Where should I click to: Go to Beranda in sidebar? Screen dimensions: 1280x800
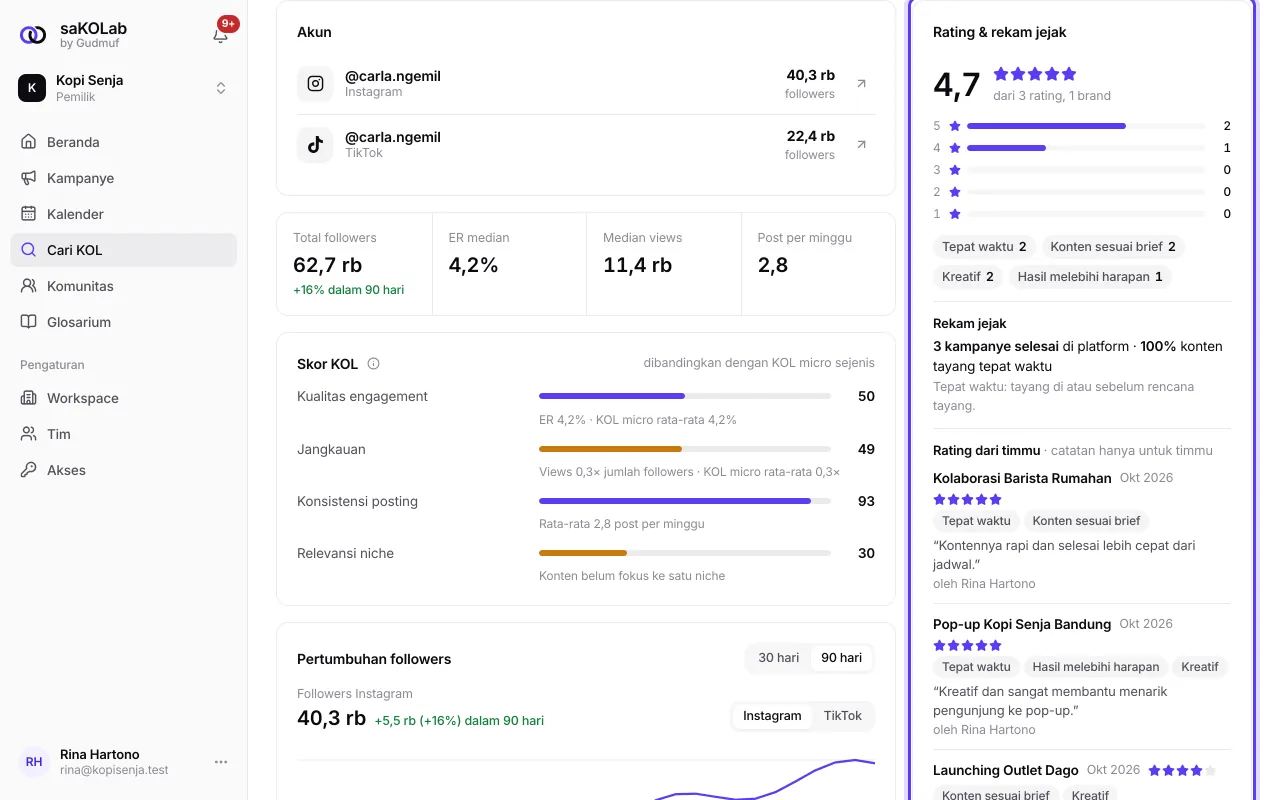[x=124, y=142]
